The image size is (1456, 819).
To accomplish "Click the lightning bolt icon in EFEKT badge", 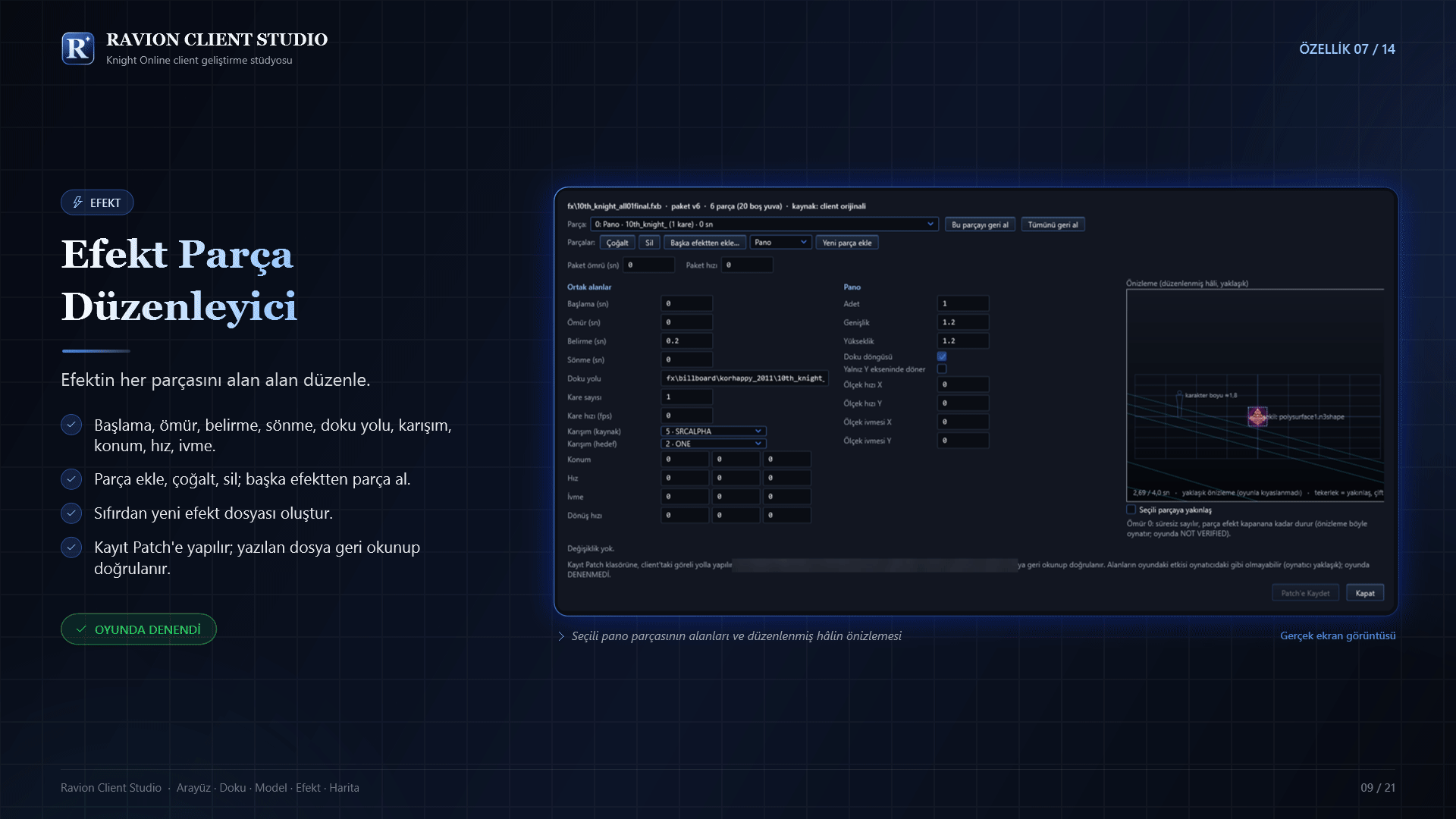I will pos(77,202).
